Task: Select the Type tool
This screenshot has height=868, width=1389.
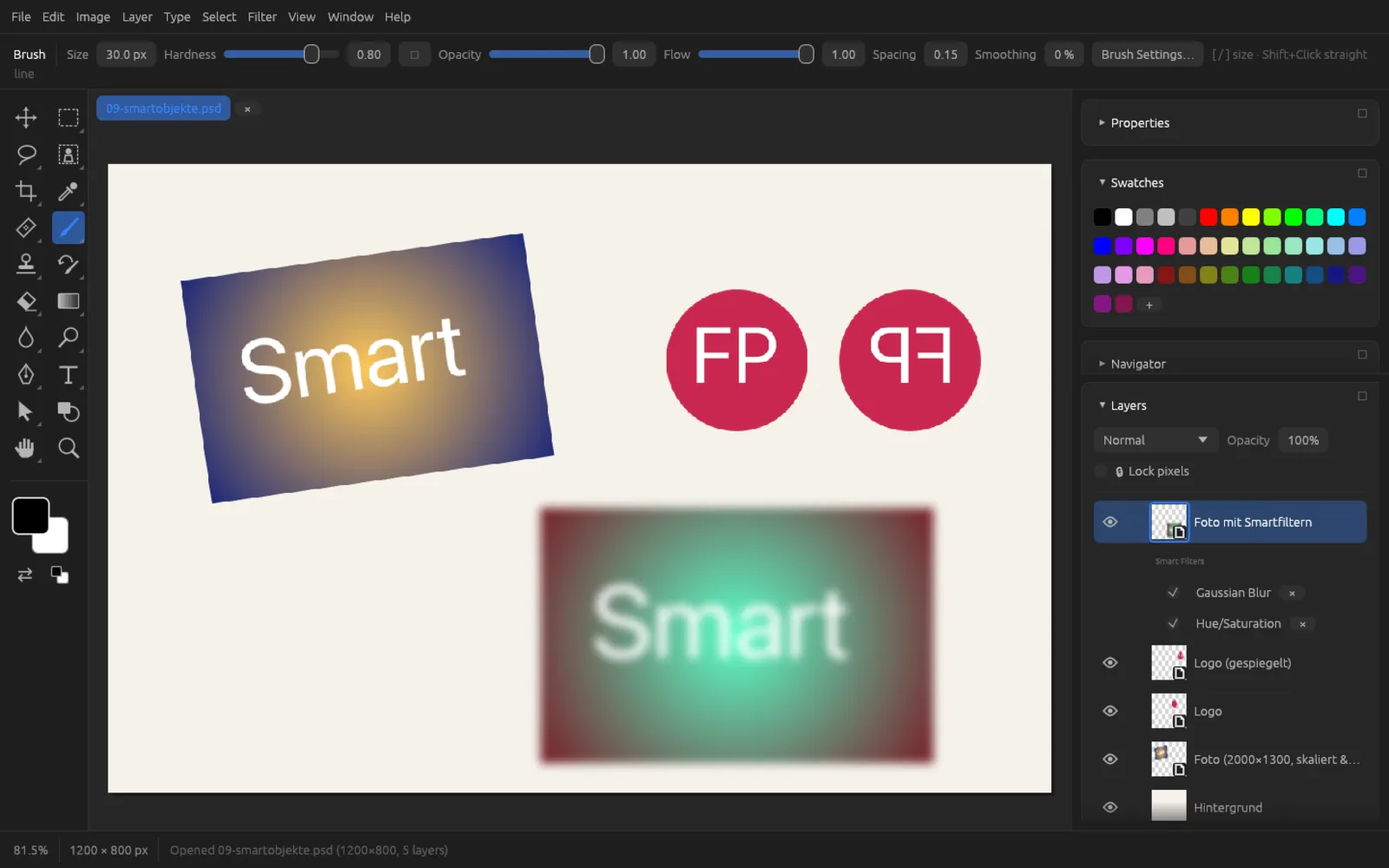Action: (68, 374)
